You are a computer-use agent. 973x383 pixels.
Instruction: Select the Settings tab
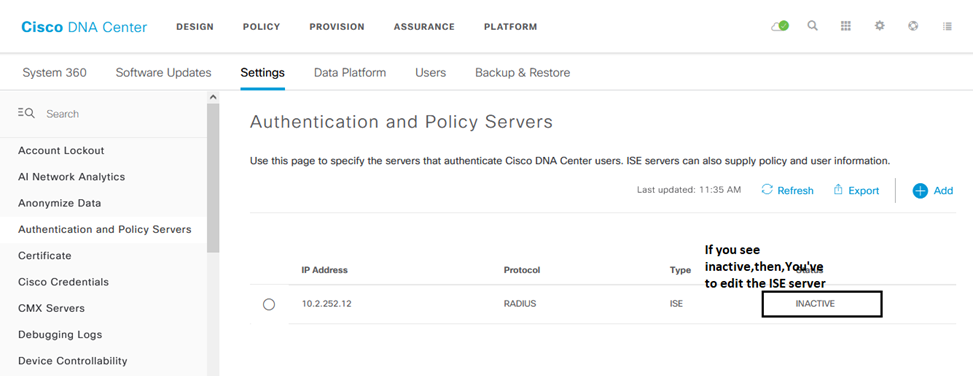tap(262, 73)
